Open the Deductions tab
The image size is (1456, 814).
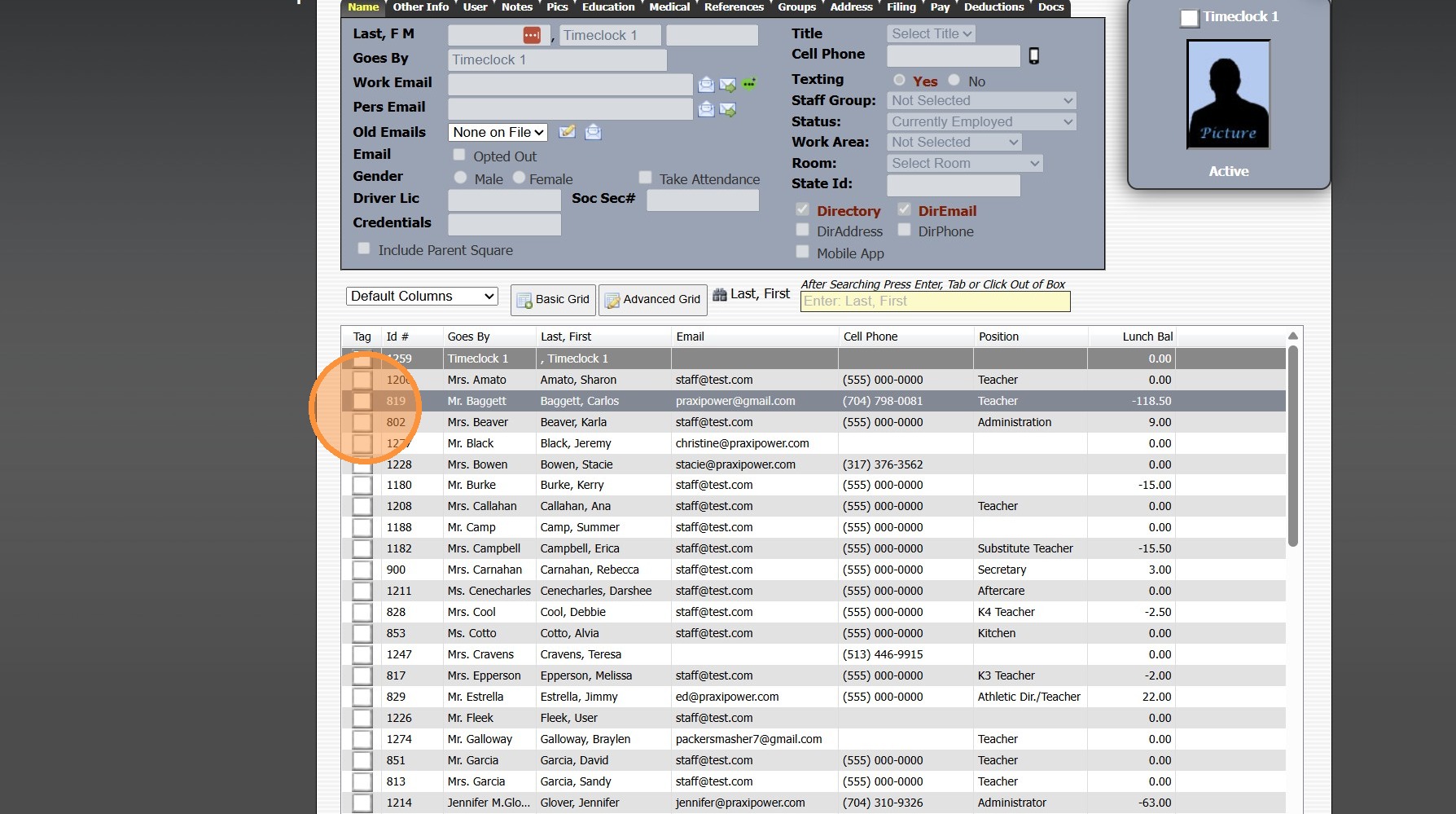993,7
